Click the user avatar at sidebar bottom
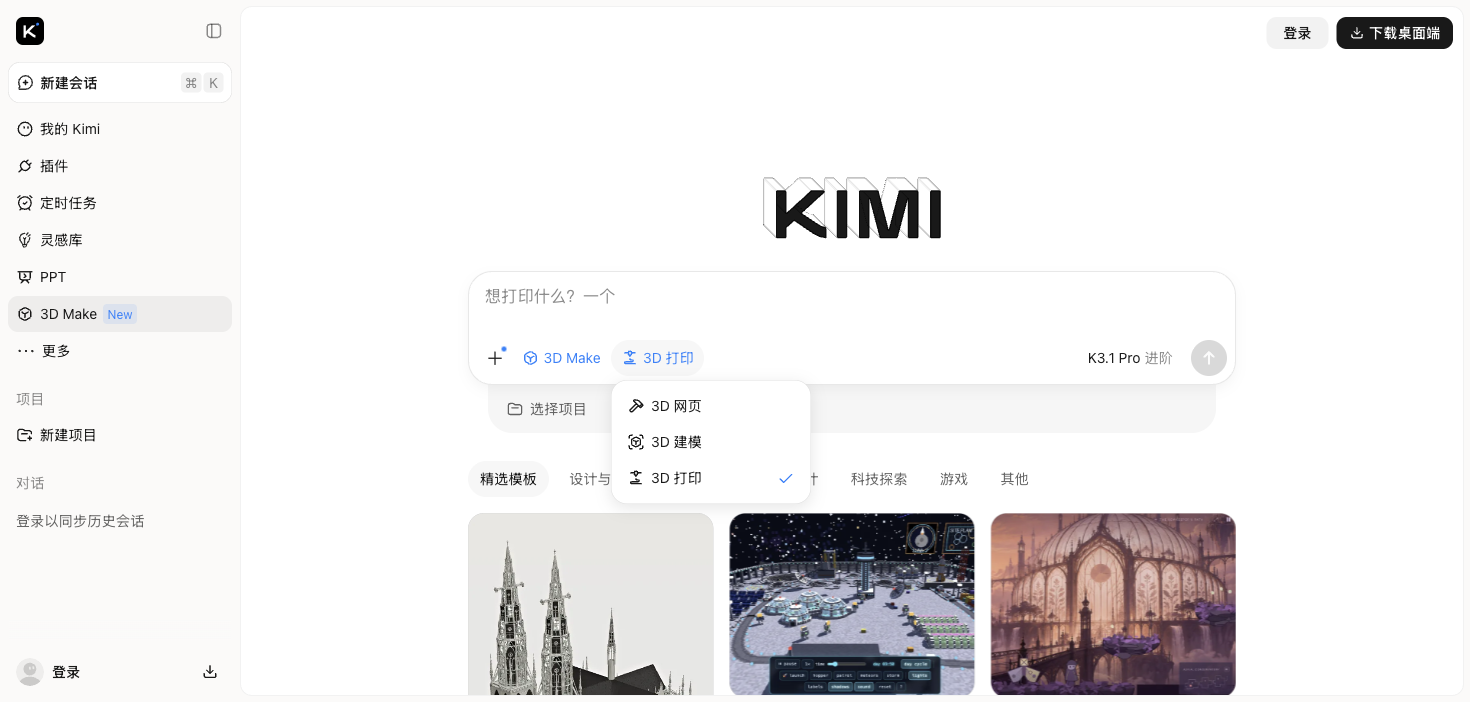 [30, 672]
